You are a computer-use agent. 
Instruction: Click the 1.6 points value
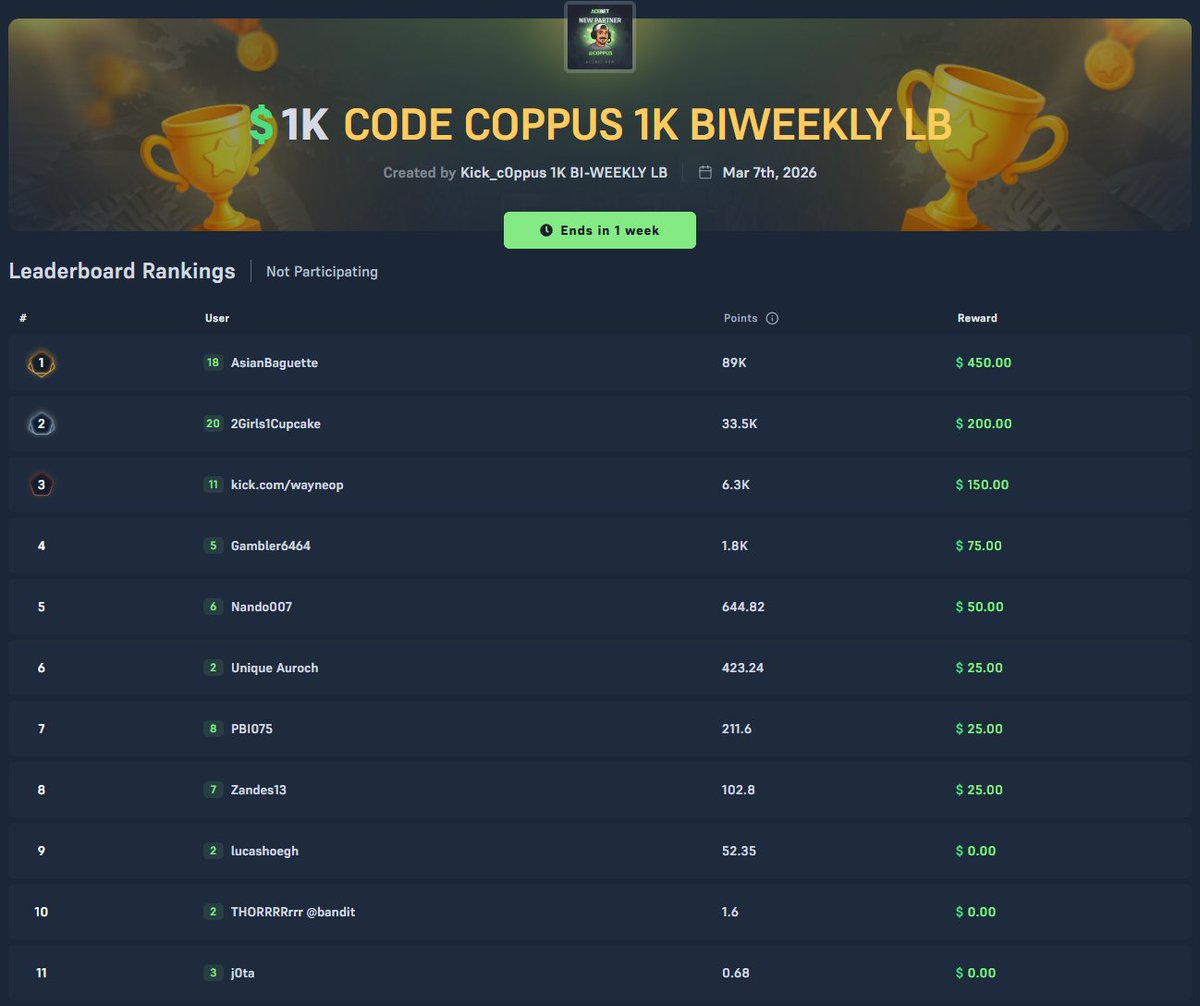tap(731, 912)
